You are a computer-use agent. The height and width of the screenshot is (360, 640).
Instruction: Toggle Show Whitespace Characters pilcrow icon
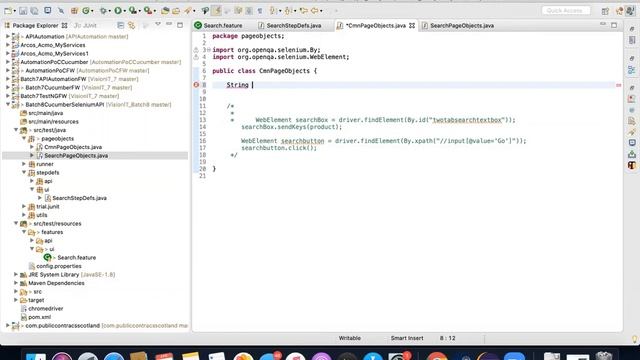[260, 11]
